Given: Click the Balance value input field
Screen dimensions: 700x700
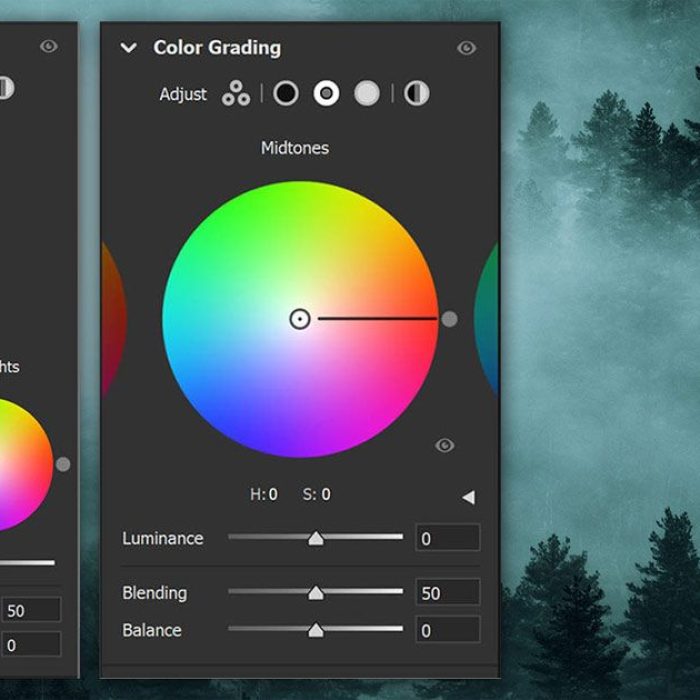Looking at the screenshot, I should click(x=447, y=630).
